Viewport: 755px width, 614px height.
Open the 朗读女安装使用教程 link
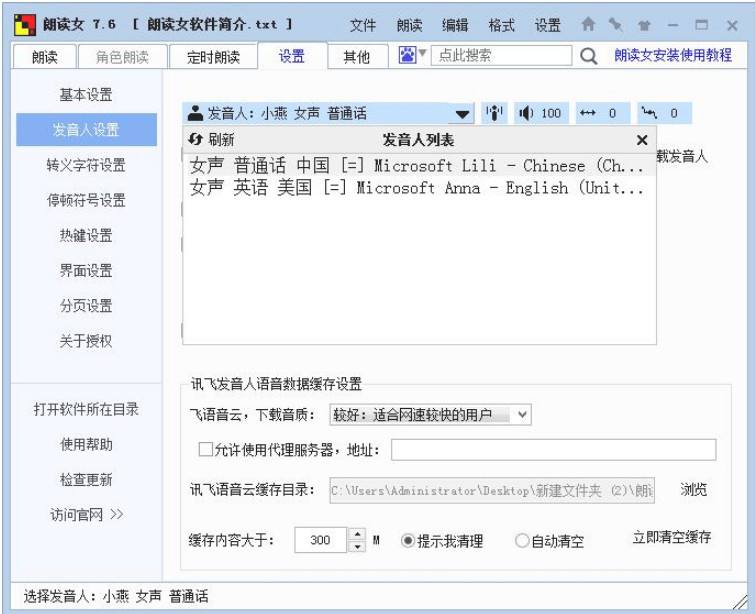[673, 56]
